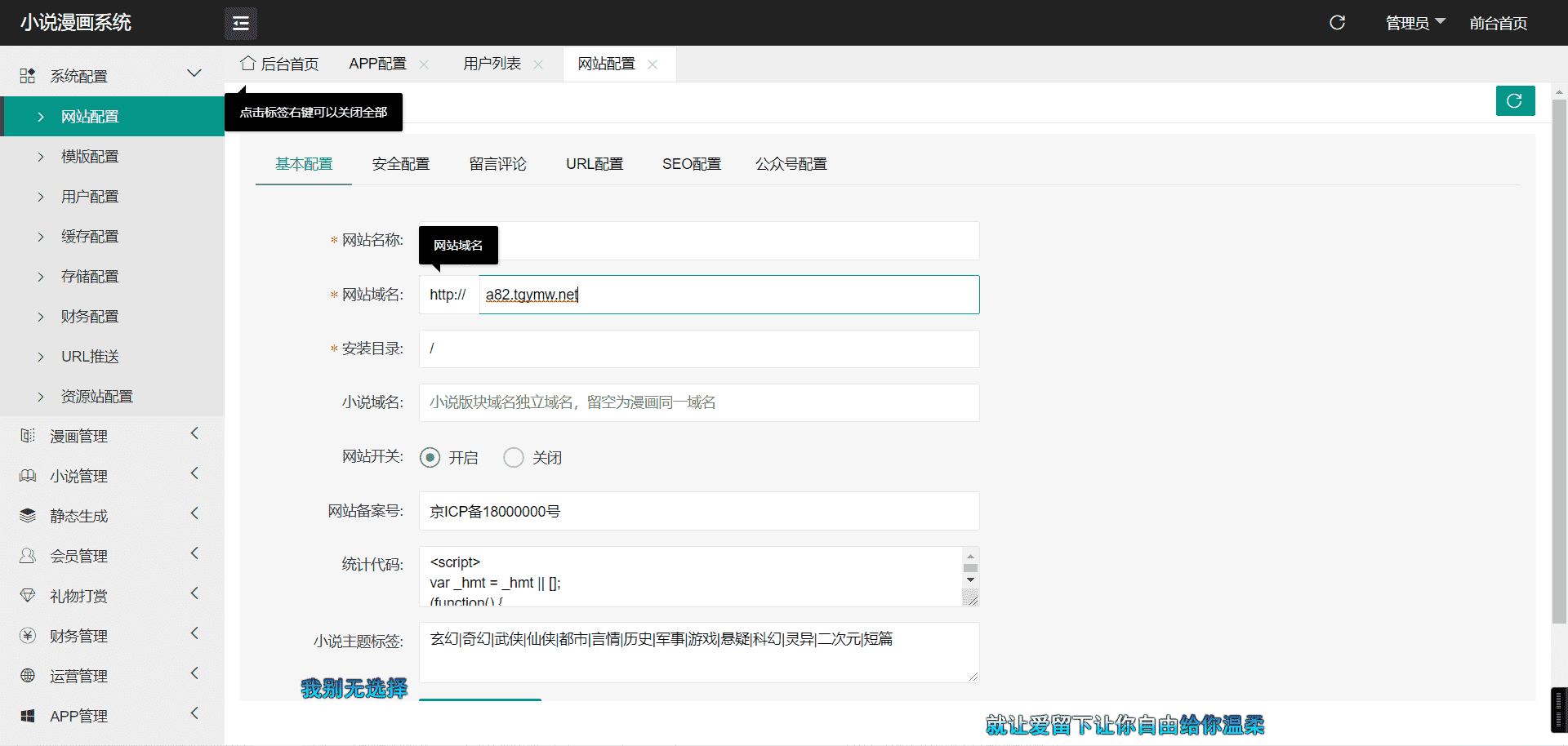Close the 用户列表 tab

538,64
